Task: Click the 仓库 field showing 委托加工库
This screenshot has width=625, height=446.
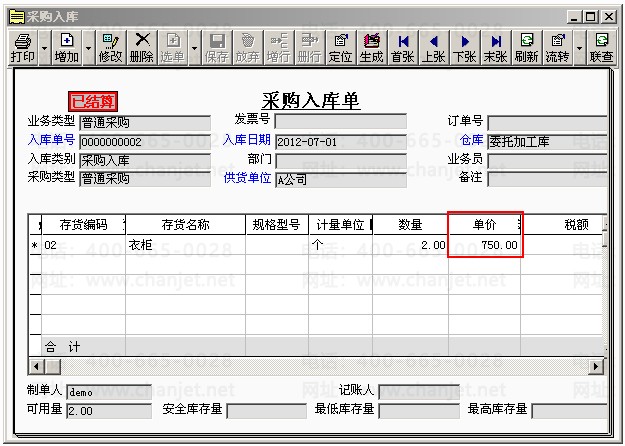Action: click(x=548, y=142)
